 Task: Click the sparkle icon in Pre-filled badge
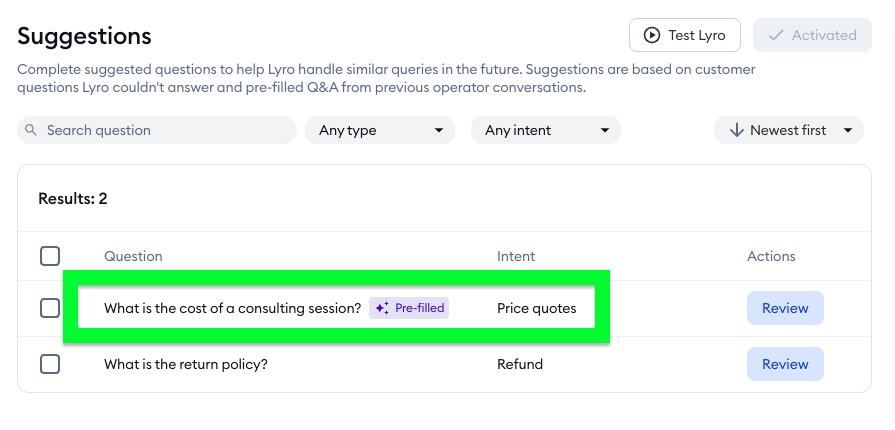click(382, 308)
